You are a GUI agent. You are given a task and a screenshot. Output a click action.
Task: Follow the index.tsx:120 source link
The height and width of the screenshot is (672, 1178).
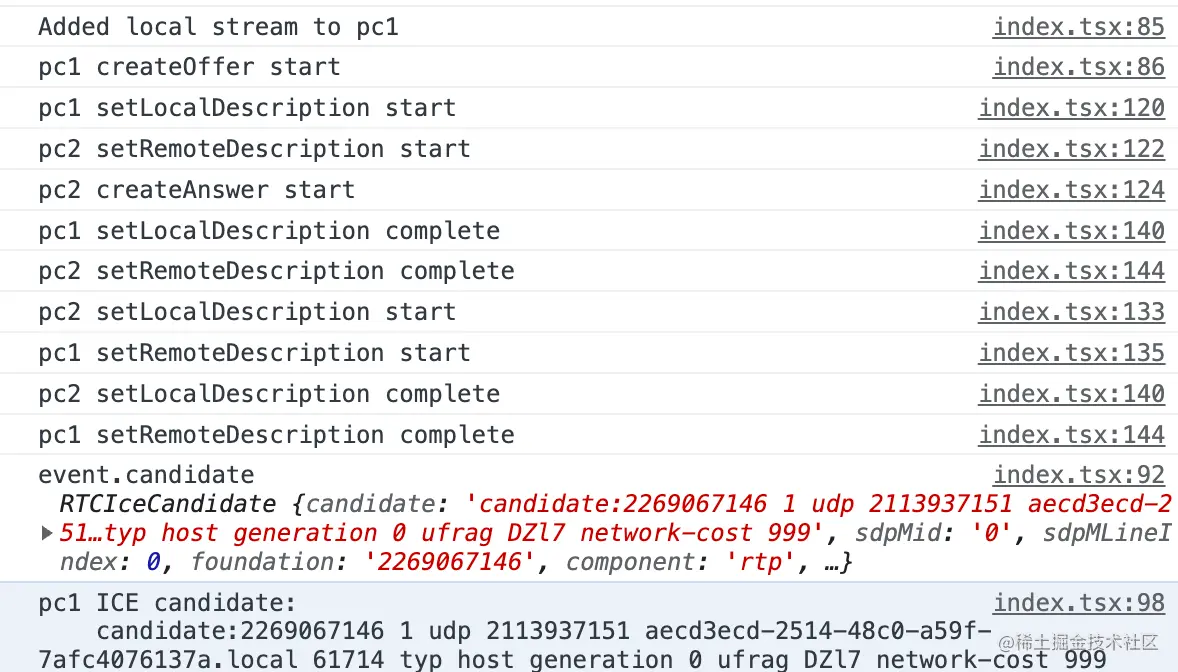[1071, 108]
